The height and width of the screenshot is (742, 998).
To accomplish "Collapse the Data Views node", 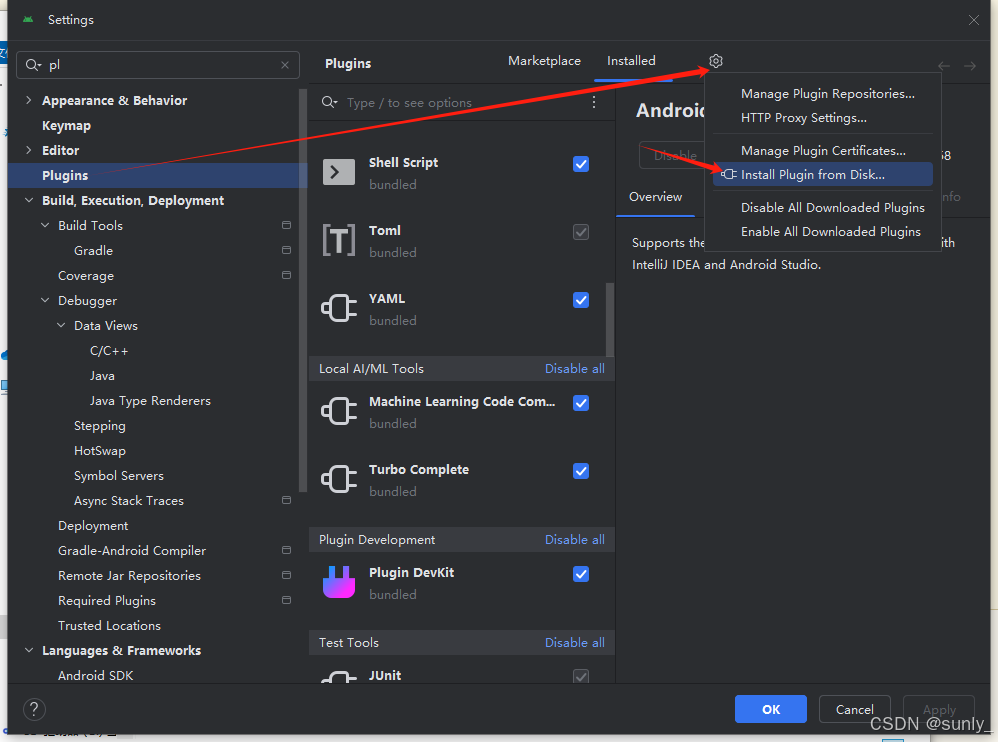I will [x=61, y=325].
